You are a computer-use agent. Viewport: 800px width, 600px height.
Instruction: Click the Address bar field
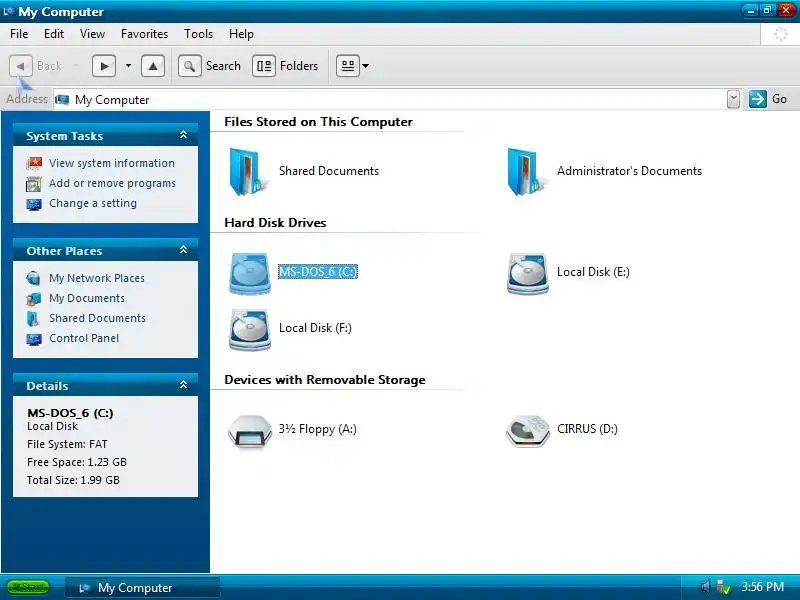tap(390, 99)
